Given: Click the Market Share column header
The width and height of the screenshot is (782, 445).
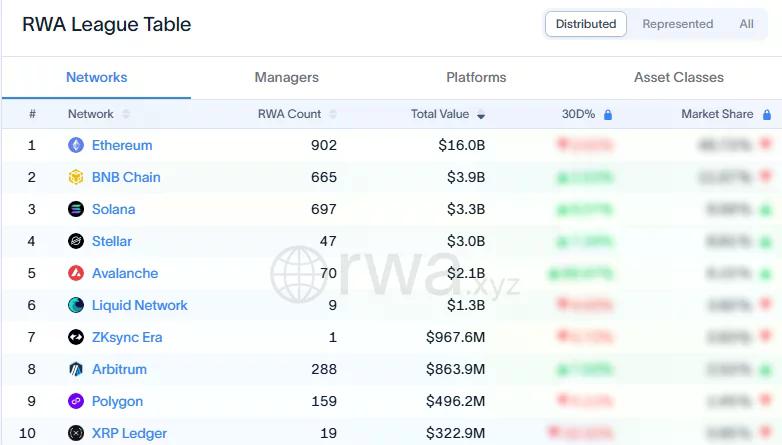Looking at the screenshot, I should pyautogui.click(x=717, y=114).
